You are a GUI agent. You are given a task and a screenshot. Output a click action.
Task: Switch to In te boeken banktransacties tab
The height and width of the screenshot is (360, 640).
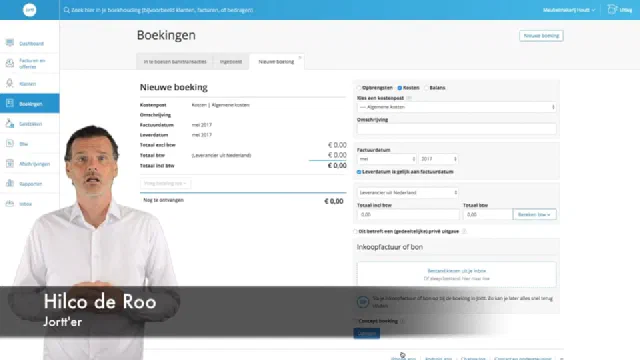click(175, 62)
